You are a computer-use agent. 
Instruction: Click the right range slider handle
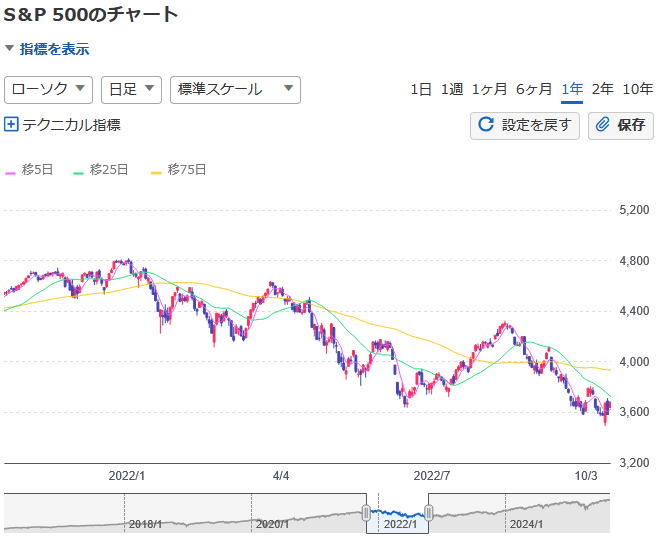click(x=428, y=513)
